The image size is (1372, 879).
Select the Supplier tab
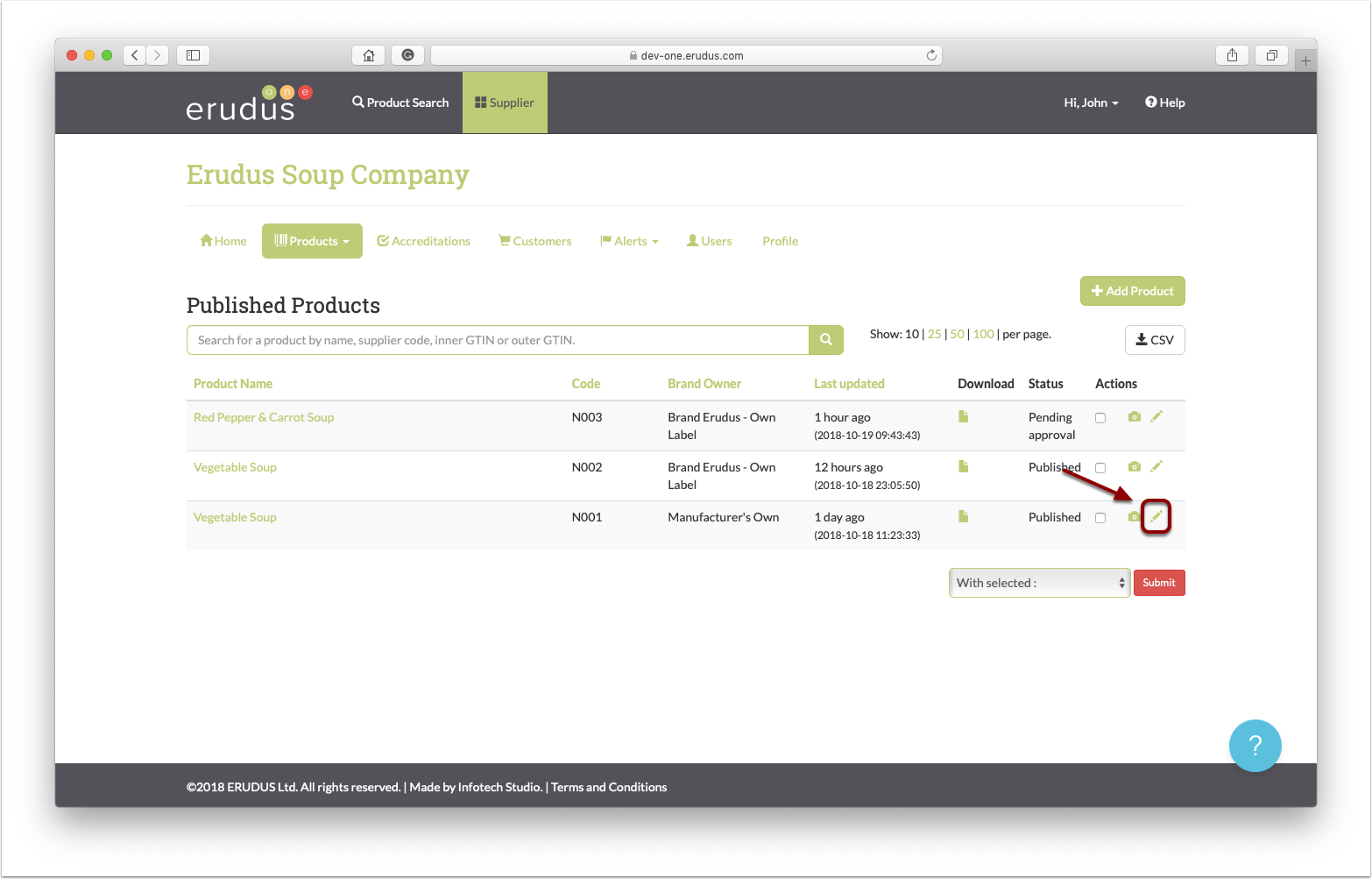tap(505, 103)
